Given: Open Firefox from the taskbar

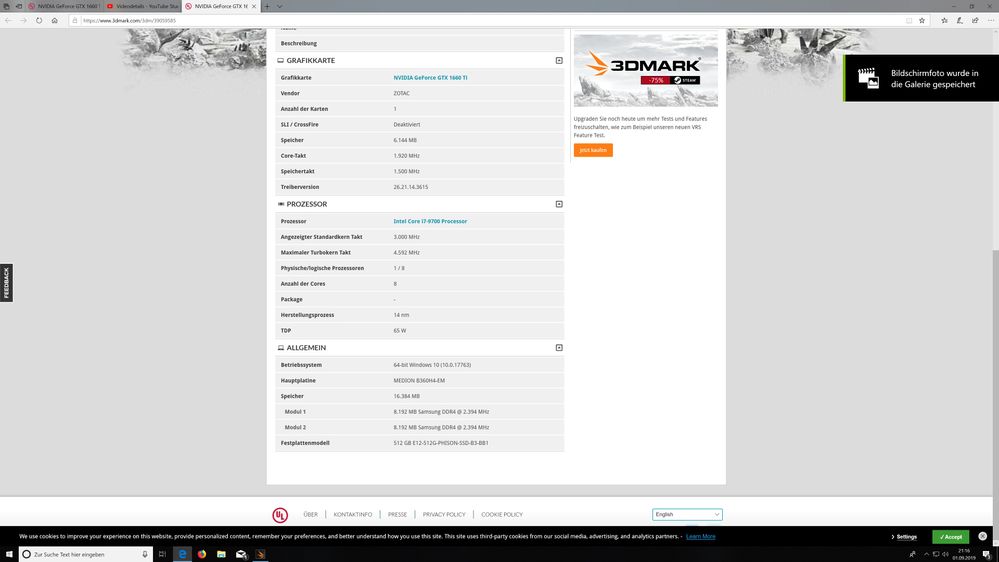Looking at the screenshot, I should tap(202, 554).
